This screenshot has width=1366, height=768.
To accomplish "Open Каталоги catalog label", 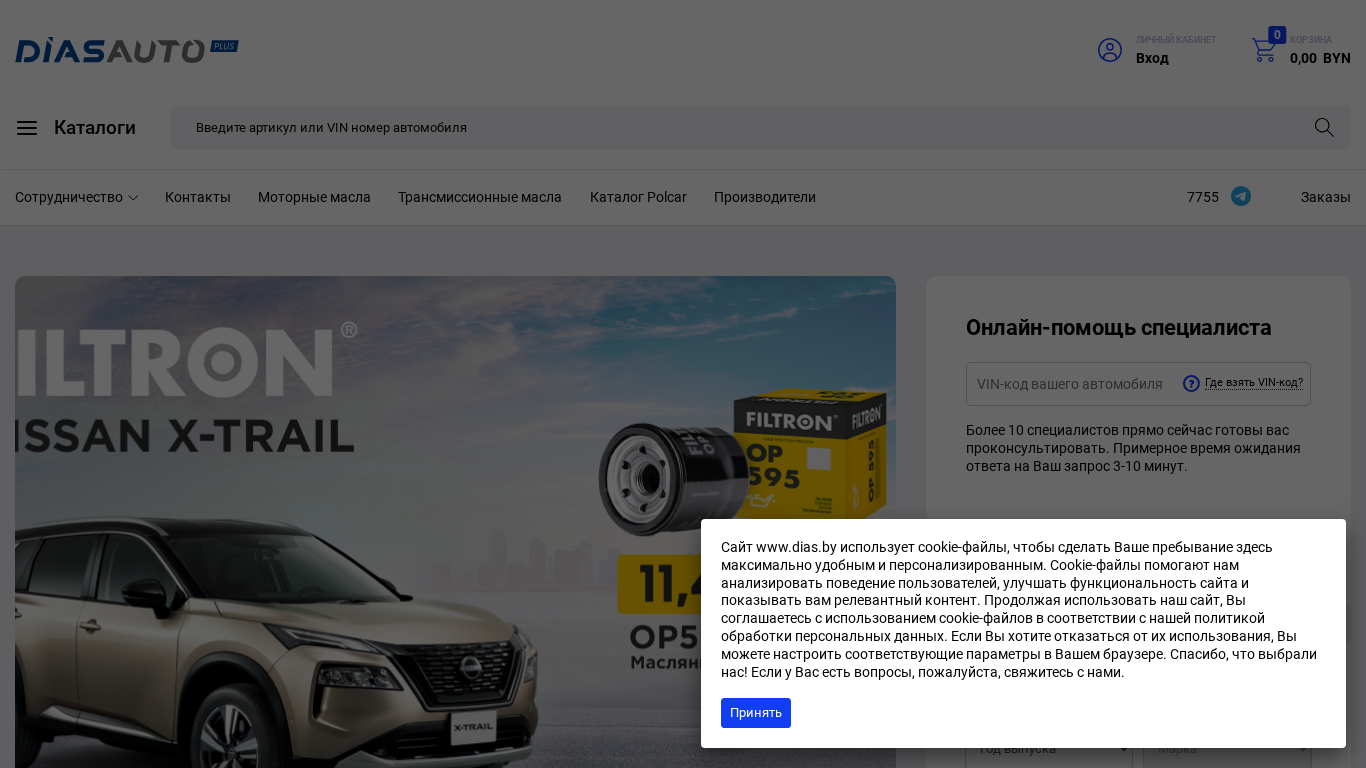I will click(95, 128).
